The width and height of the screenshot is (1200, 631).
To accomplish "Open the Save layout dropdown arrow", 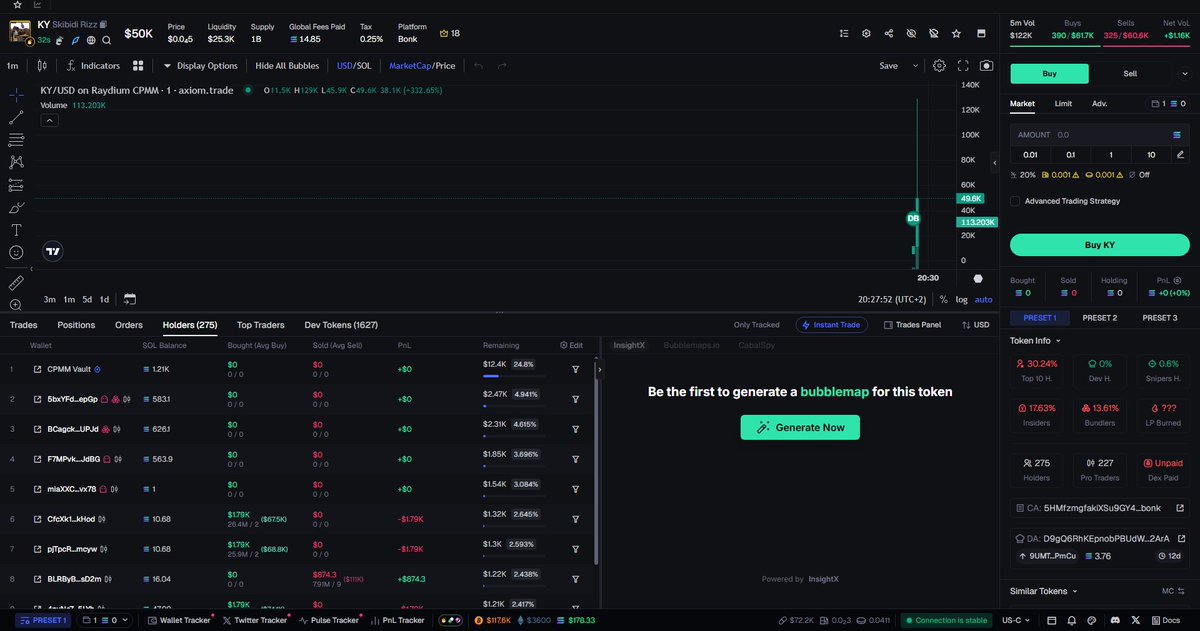I will (915, 66).
